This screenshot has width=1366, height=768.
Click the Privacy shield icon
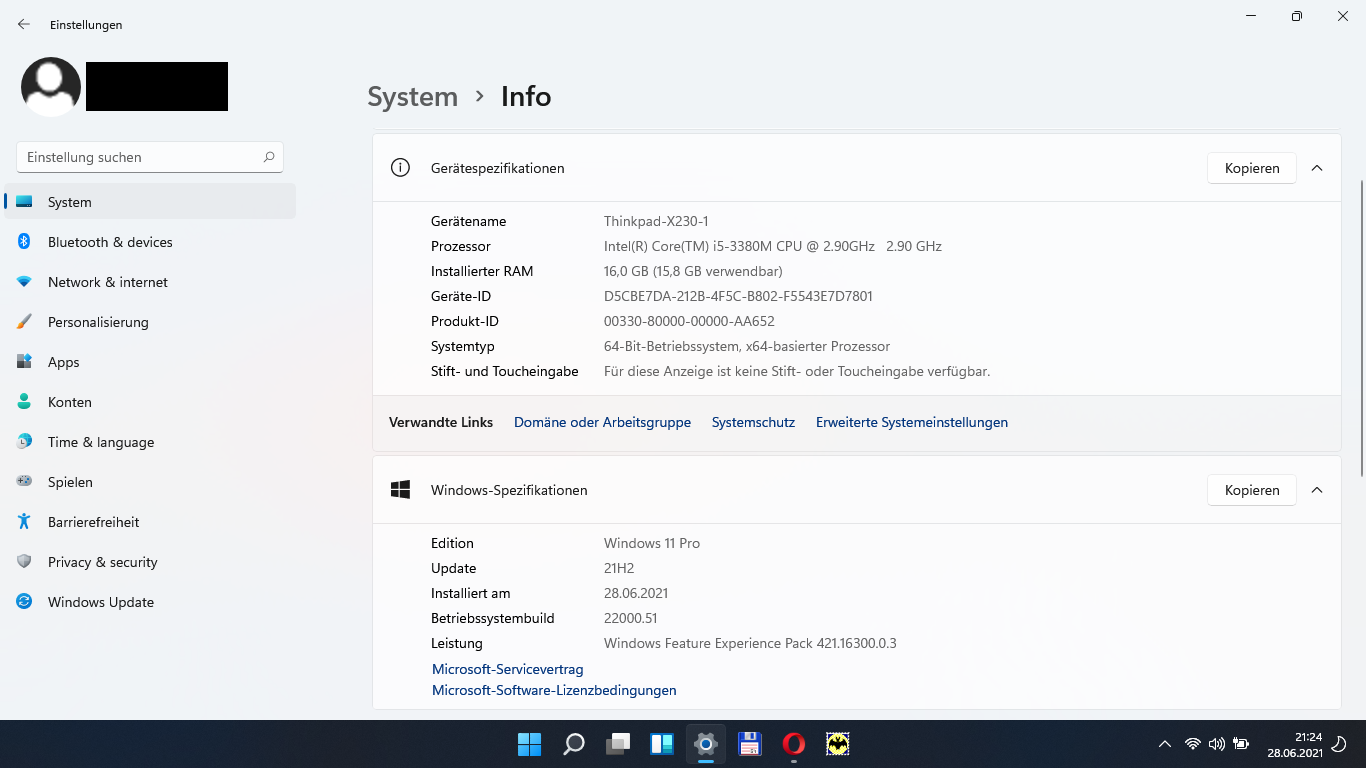(24, 562)
